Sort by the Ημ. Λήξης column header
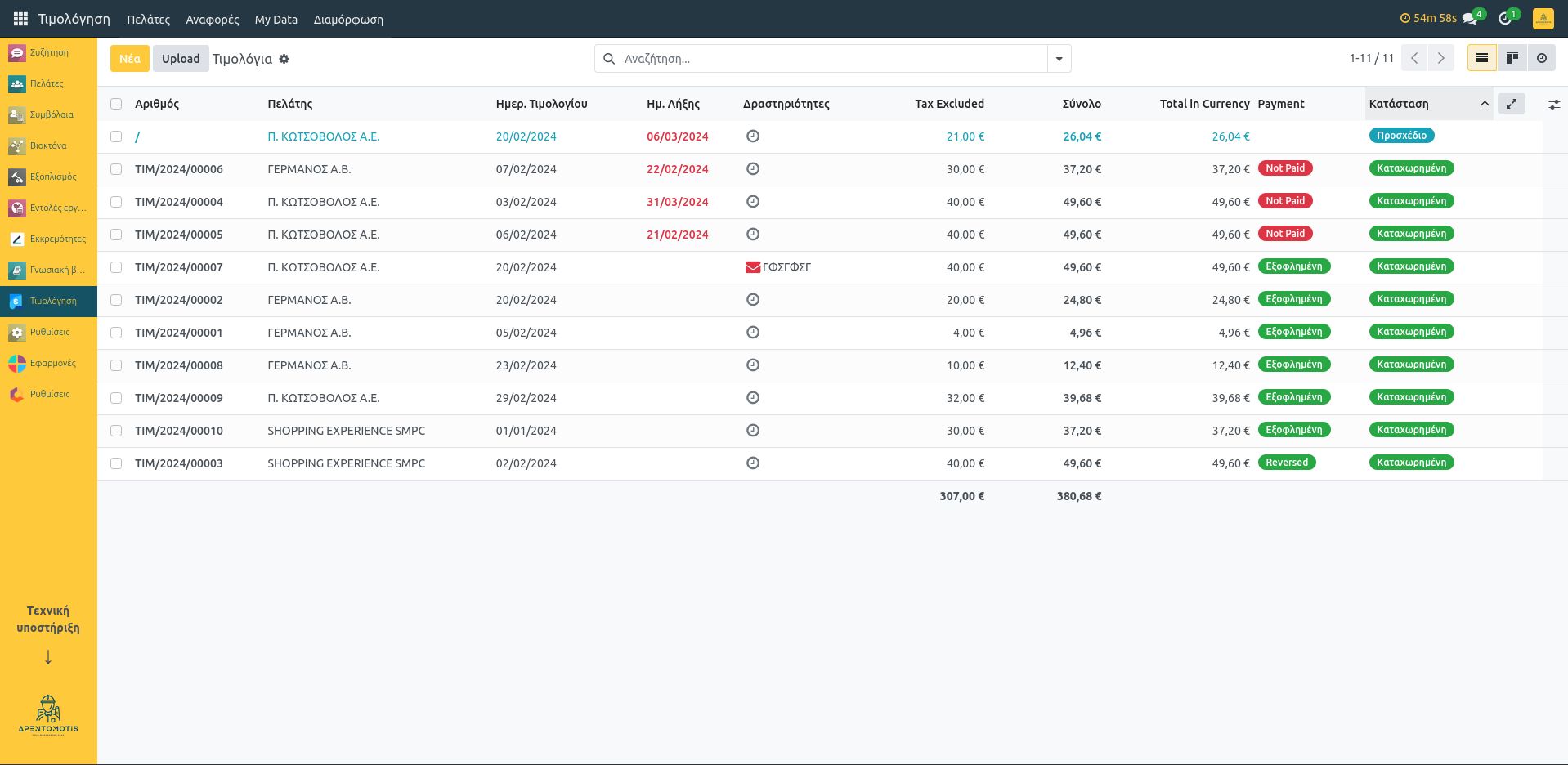The width and height of the screenshot is (1568, 765). 673,104
